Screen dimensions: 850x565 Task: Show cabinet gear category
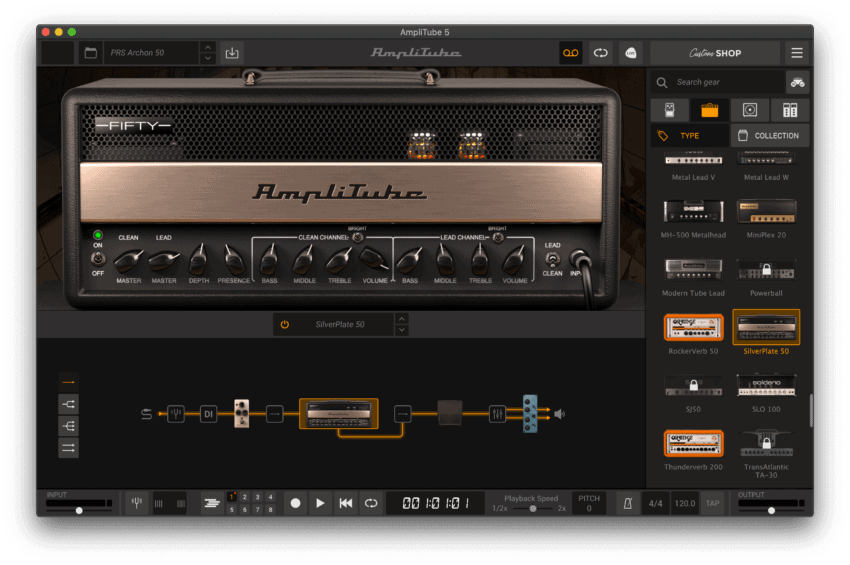[750, 111]
